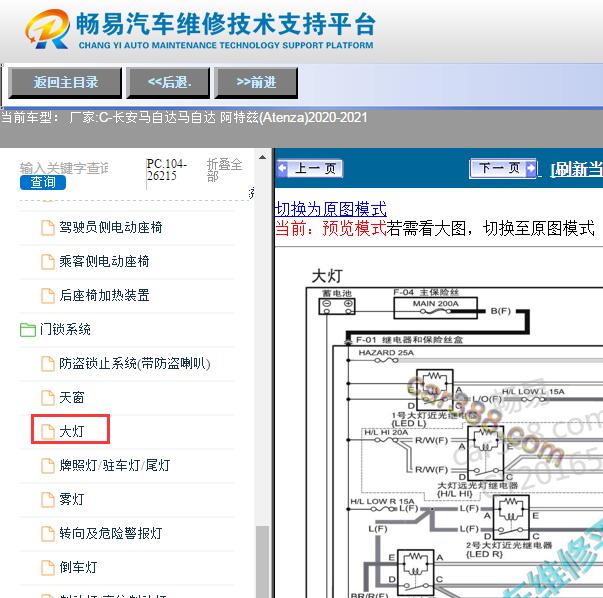Open 转向及危险警报灯 item
603x598 pixels.
click(111, 533)
